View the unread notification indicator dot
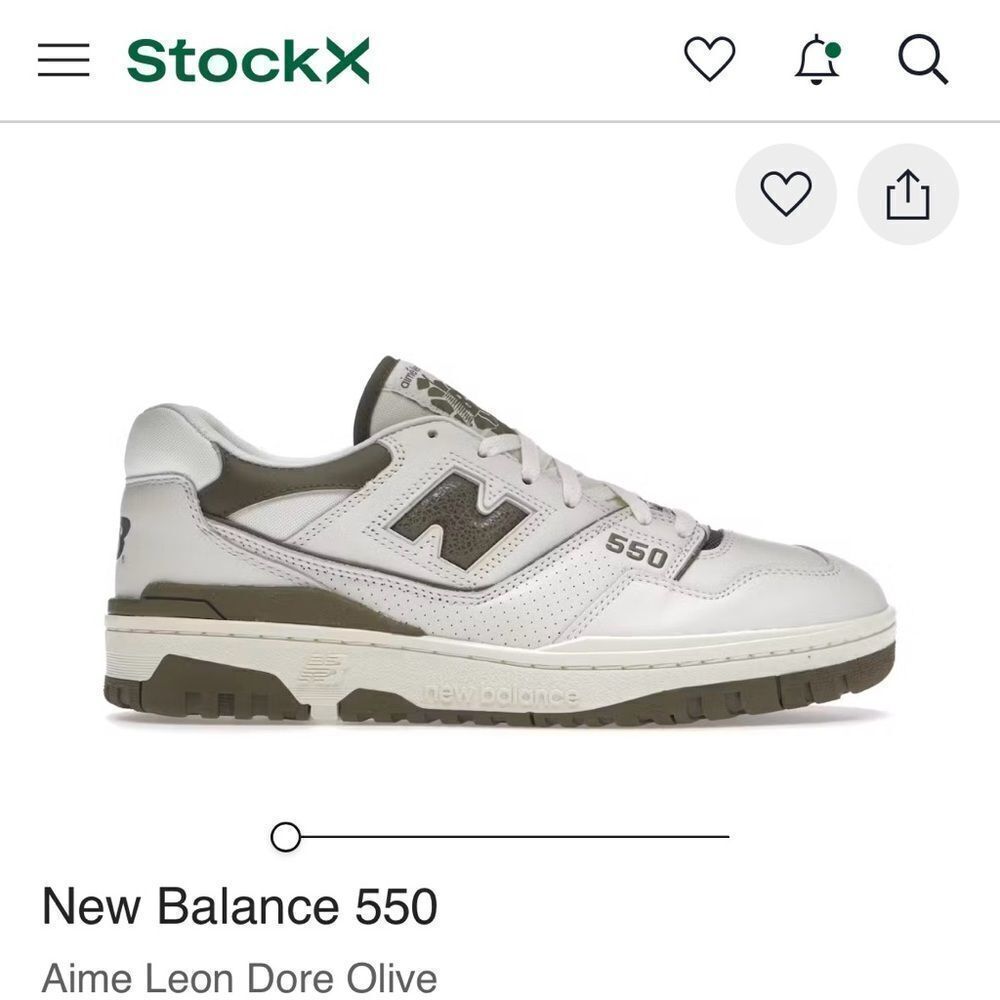Viewport: 1000px width, 1000px height. (834, 47)
